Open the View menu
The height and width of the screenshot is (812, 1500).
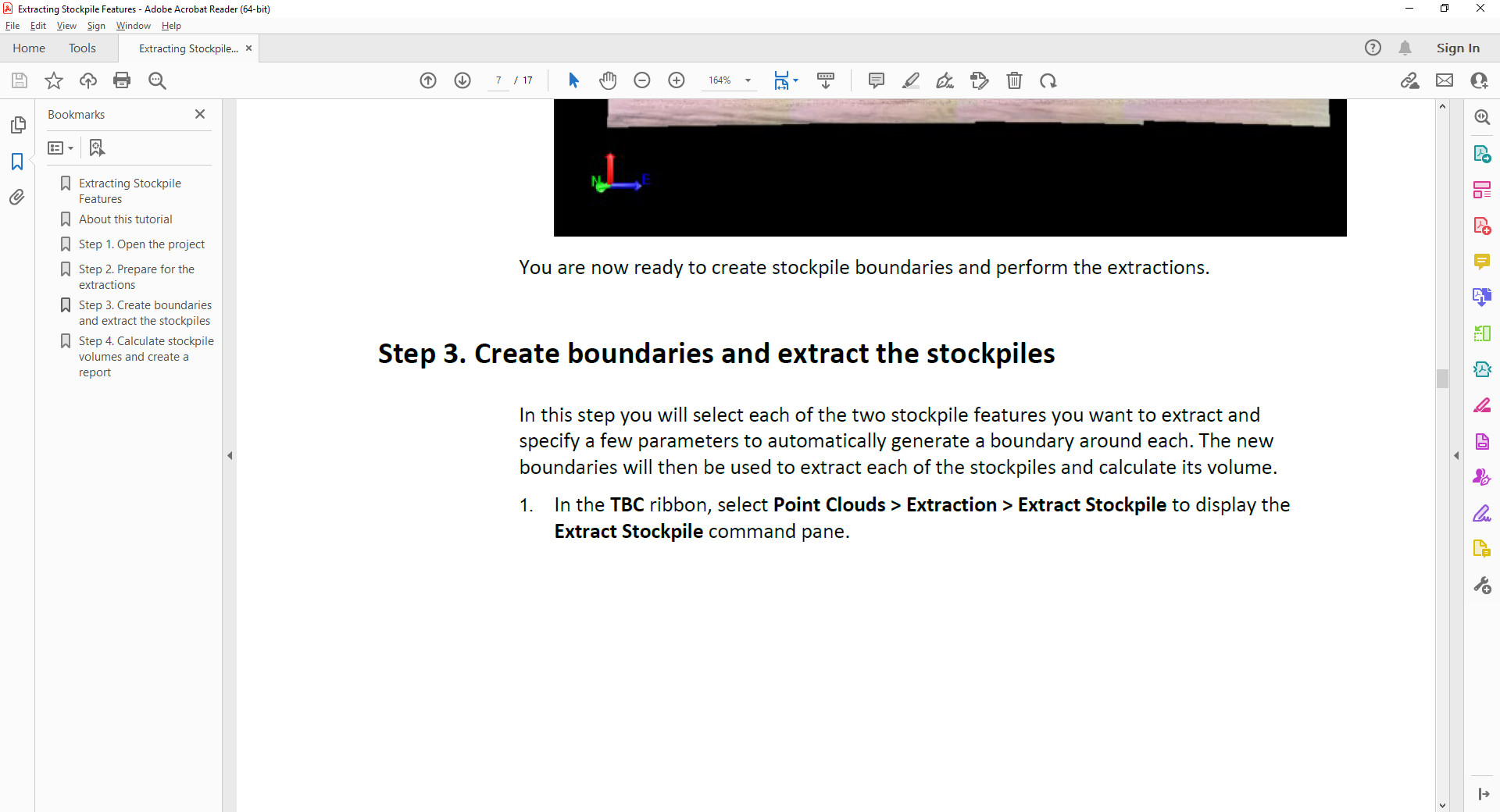pos(66,26)
